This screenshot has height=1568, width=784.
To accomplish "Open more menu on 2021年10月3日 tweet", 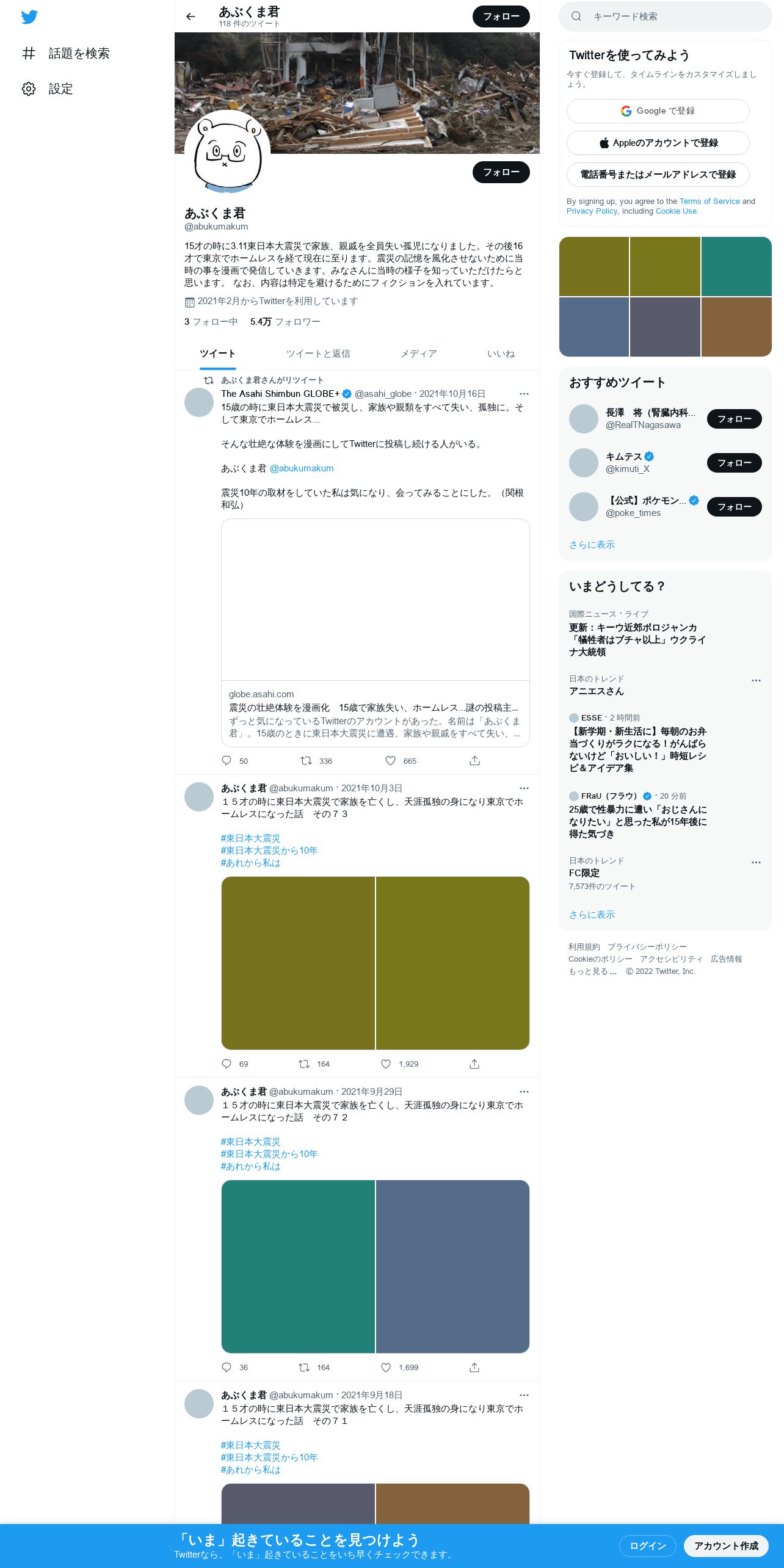I will pyautogui.click(x=524, y=788).
